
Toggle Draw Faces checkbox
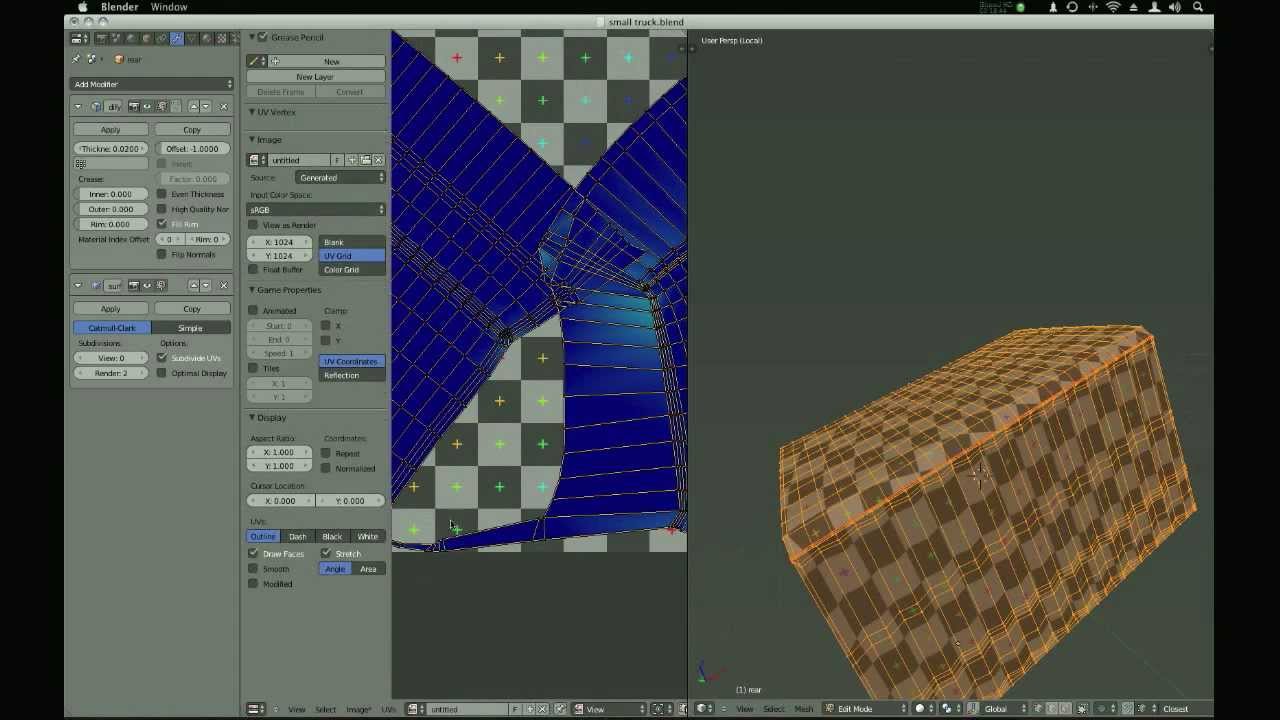tap(253, 553)
